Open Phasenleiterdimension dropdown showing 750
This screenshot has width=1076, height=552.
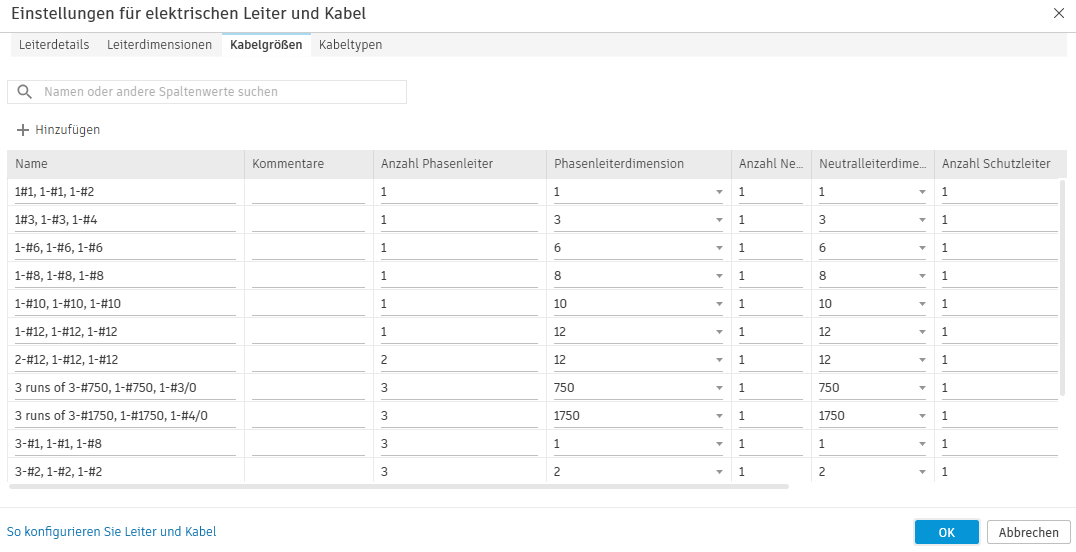(718, 388)
